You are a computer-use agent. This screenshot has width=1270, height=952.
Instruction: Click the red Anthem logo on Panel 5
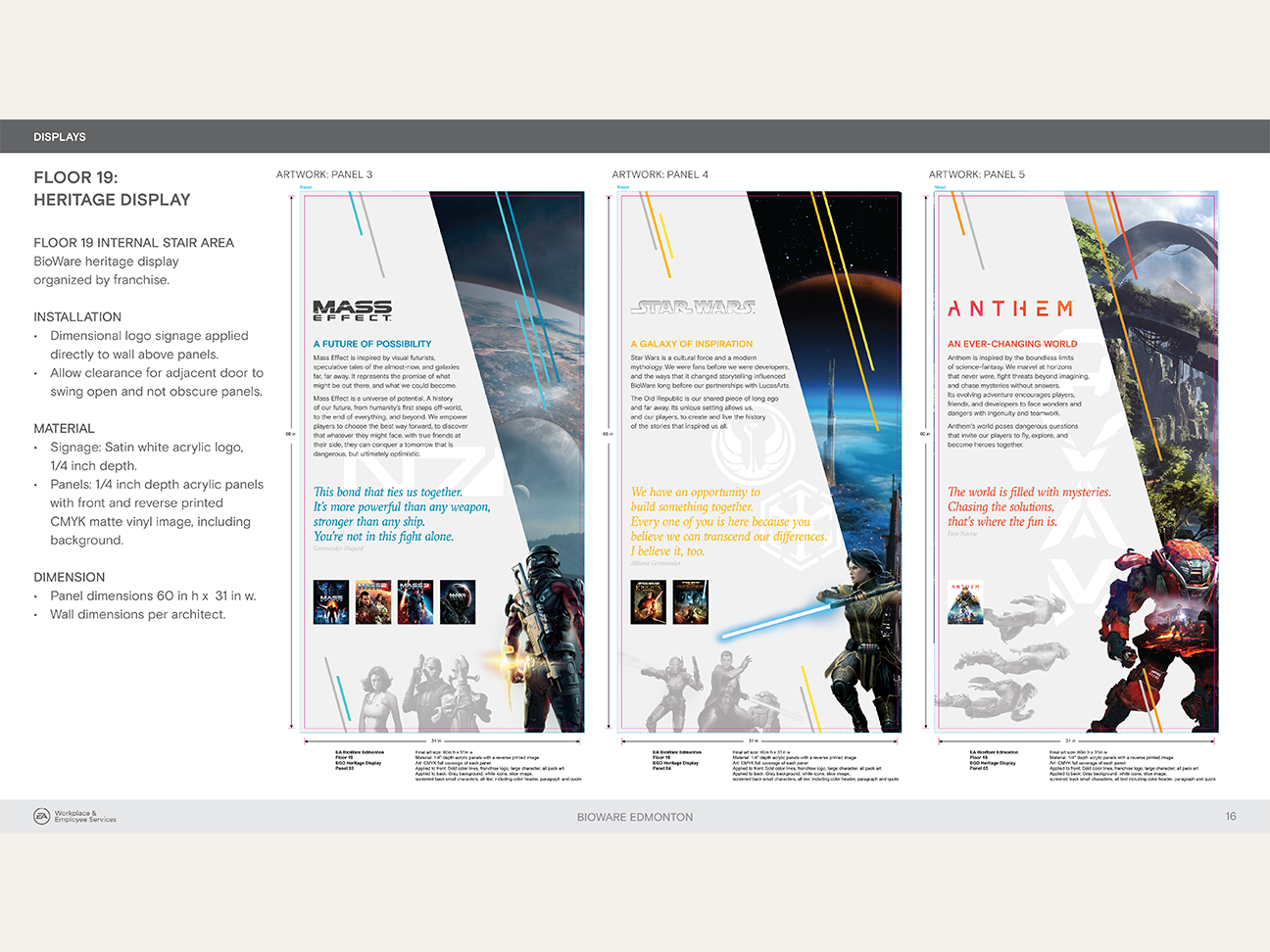click(1010, 309)
